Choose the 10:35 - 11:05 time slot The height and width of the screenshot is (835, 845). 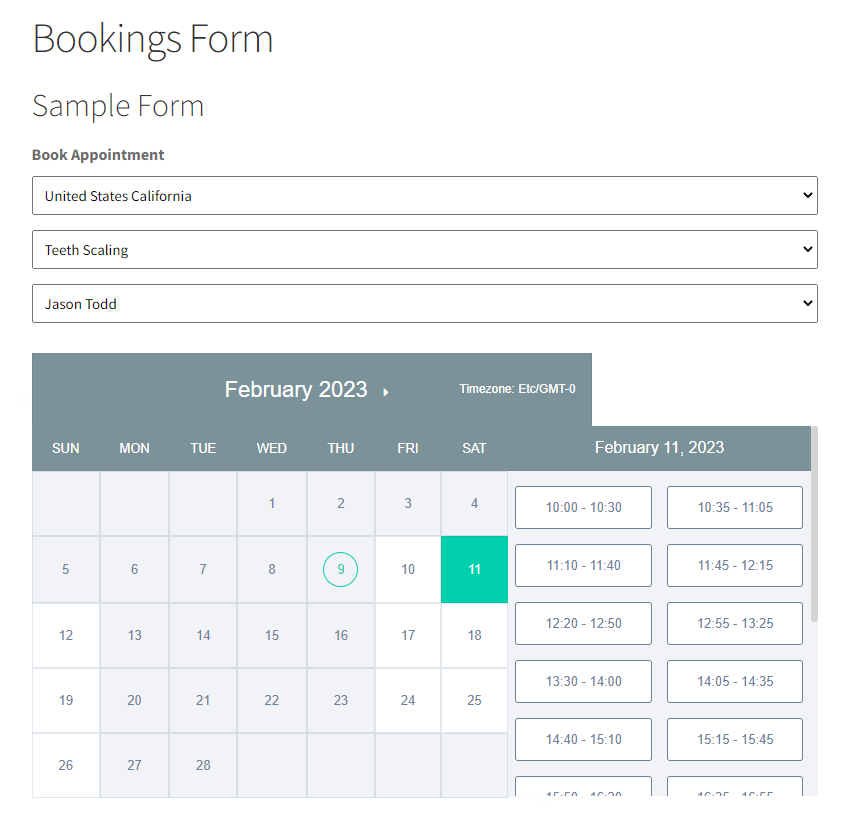click(735, 507)
